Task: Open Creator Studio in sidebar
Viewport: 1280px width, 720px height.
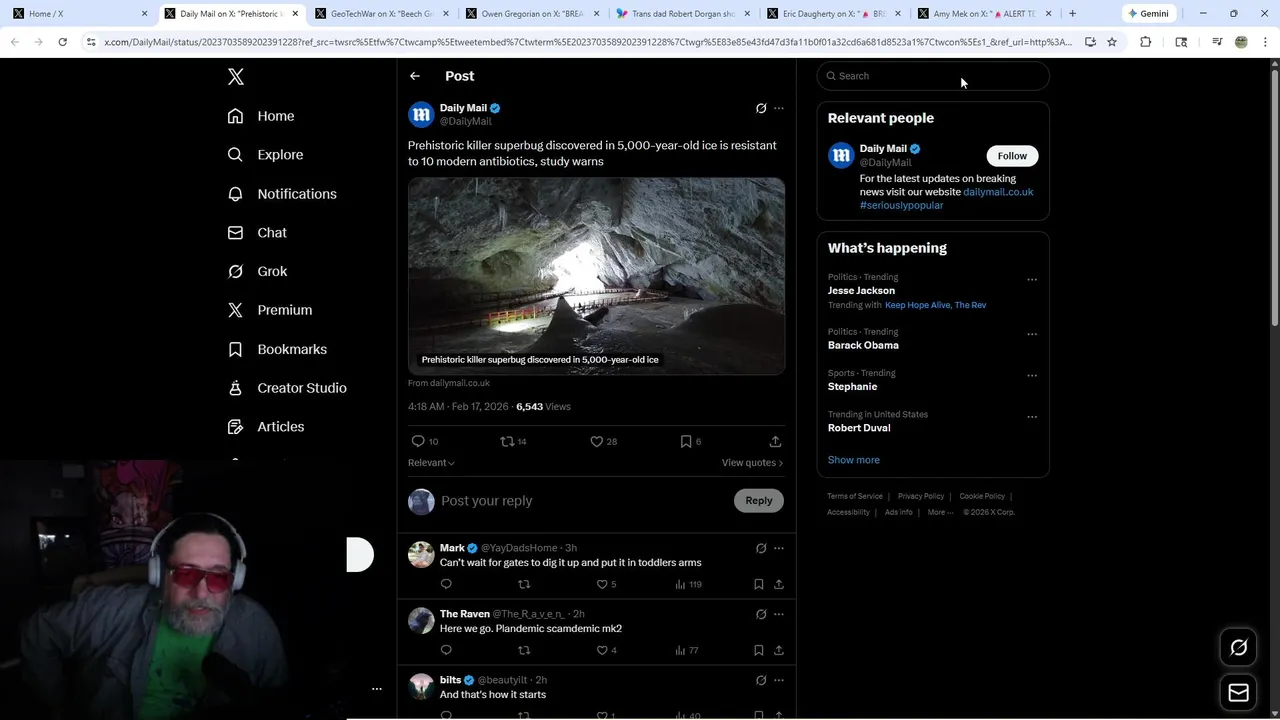Action: (287, 388)
